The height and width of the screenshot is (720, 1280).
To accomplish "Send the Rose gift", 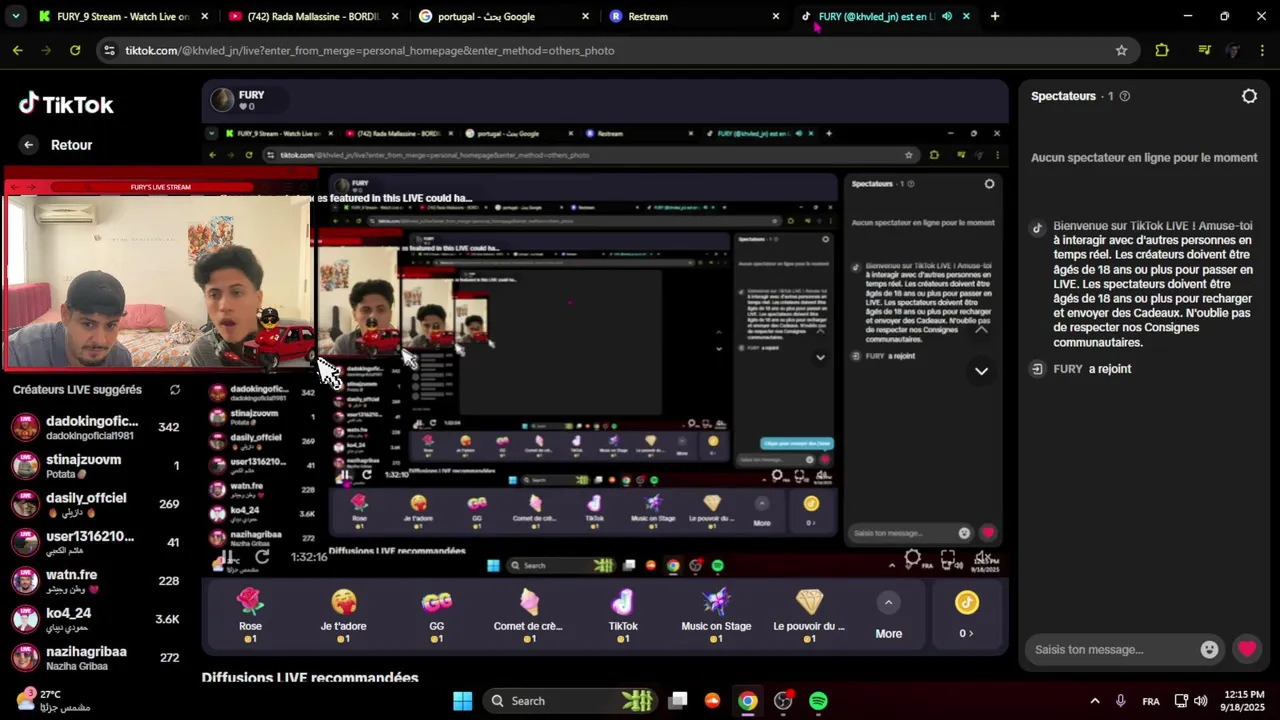I will click(x=250, y=615).
